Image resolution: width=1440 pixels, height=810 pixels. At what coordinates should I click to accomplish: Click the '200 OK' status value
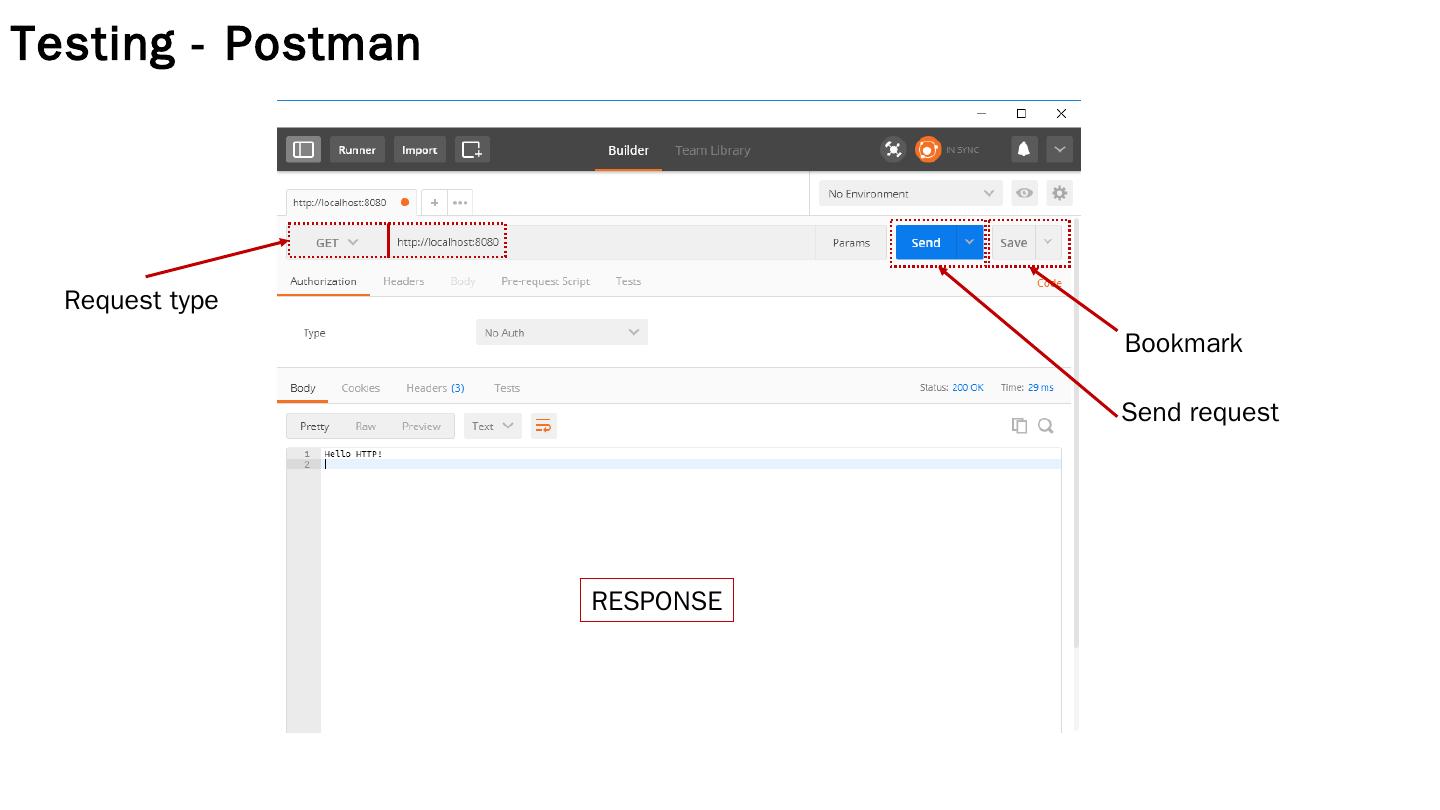click(x=968, y=387)
